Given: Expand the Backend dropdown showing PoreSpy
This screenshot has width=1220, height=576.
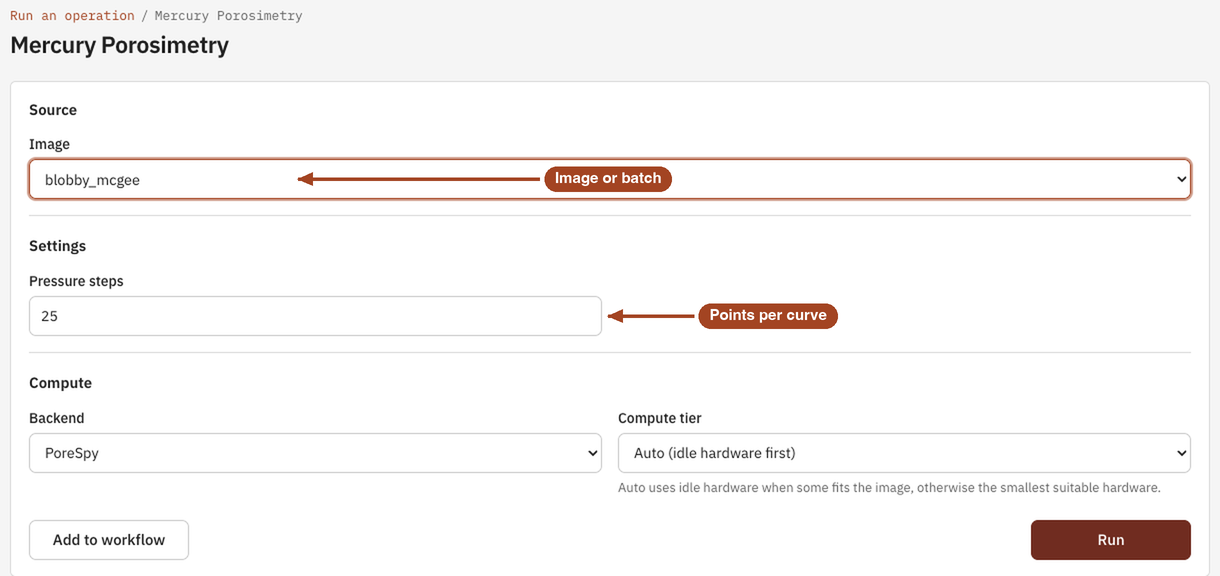Looking at the screenshot, I should point(315,453).
